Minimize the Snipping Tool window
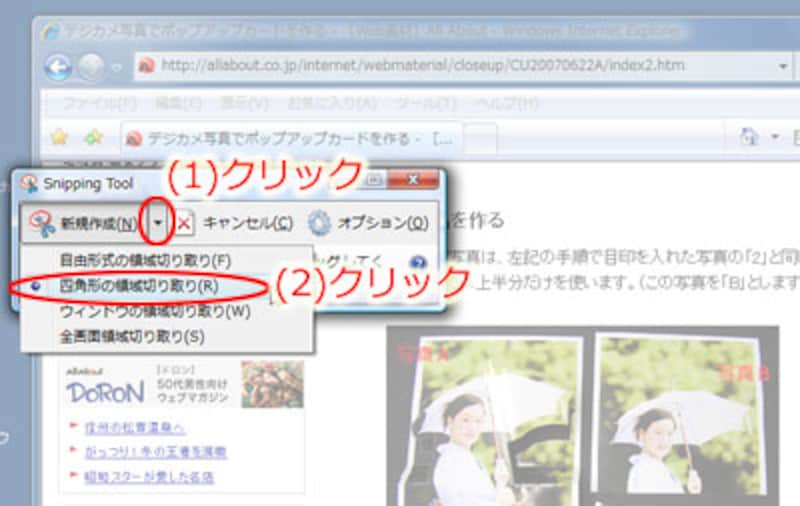 click(x=373, y=180)
